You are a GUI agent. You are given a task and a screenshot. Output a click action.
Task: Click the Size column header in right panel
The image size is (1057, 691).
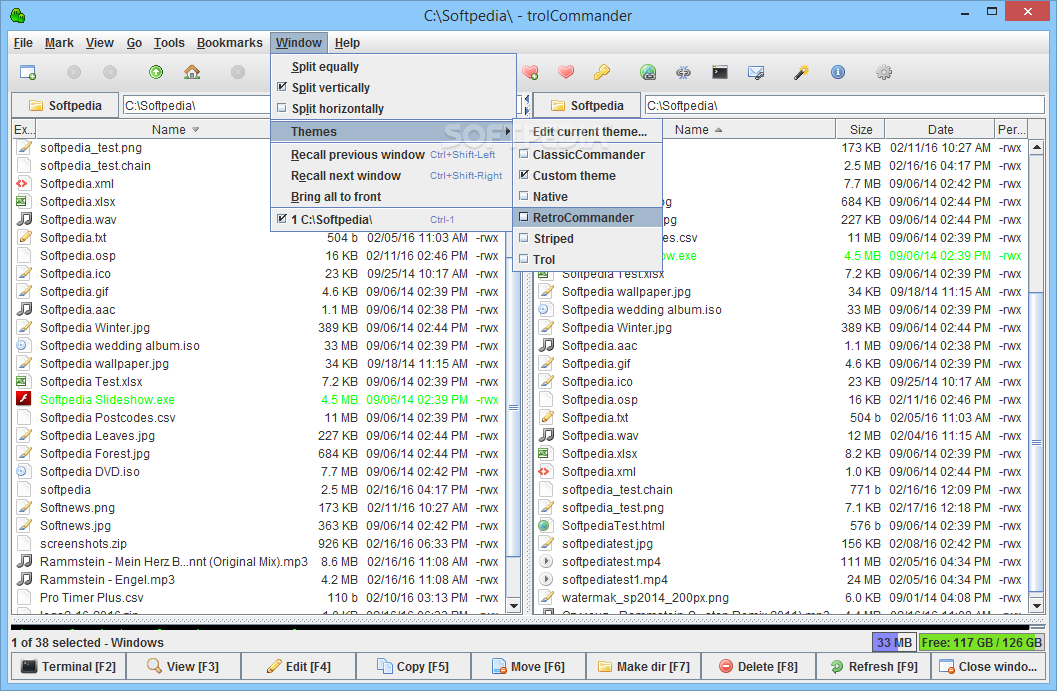860,129
